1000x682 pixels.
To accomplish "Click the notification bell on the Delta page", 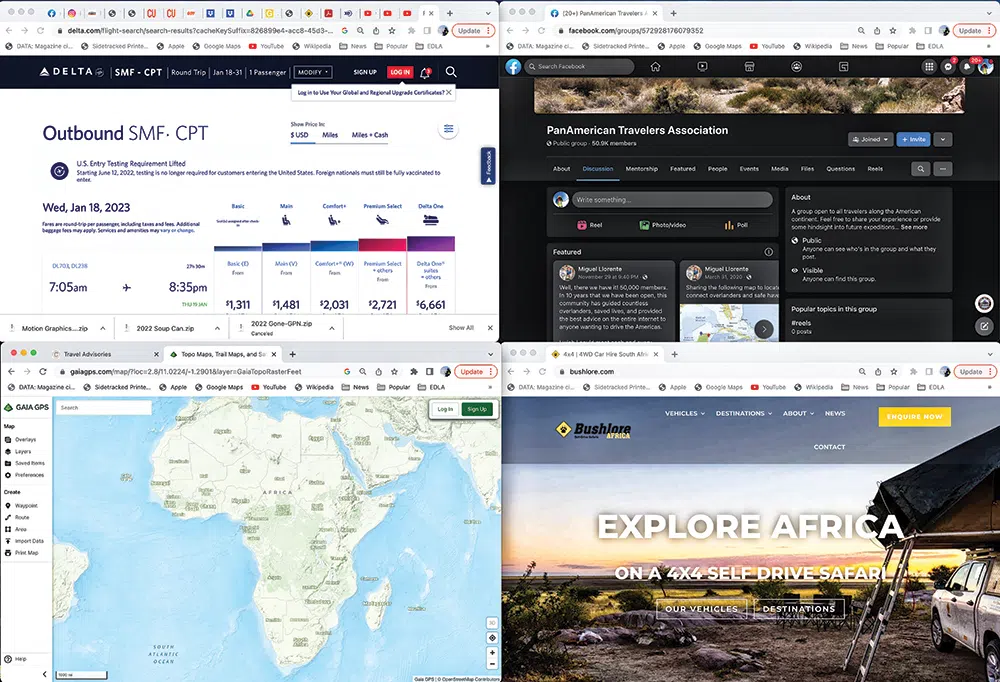I will point(425,72).
